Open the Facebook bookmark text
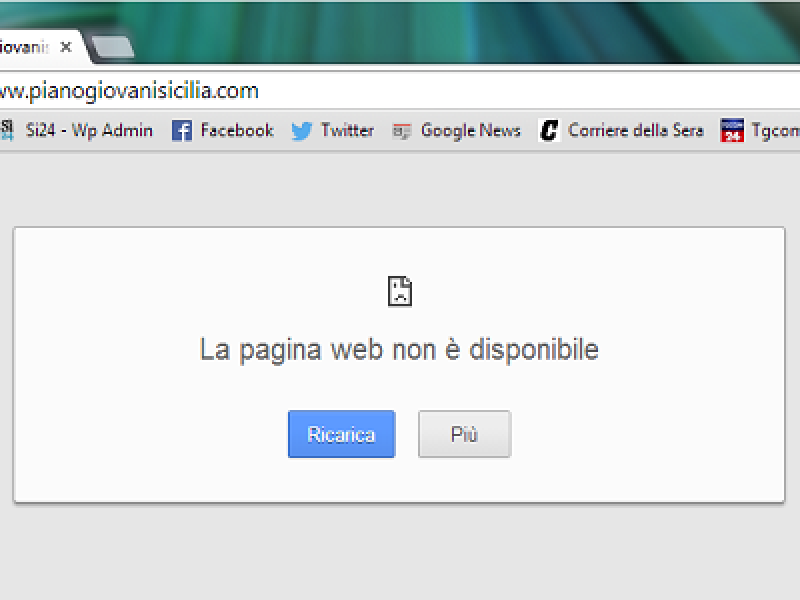The width and height of the screenshot is (800, 600). pyautogui.click(x=236, y=130)
